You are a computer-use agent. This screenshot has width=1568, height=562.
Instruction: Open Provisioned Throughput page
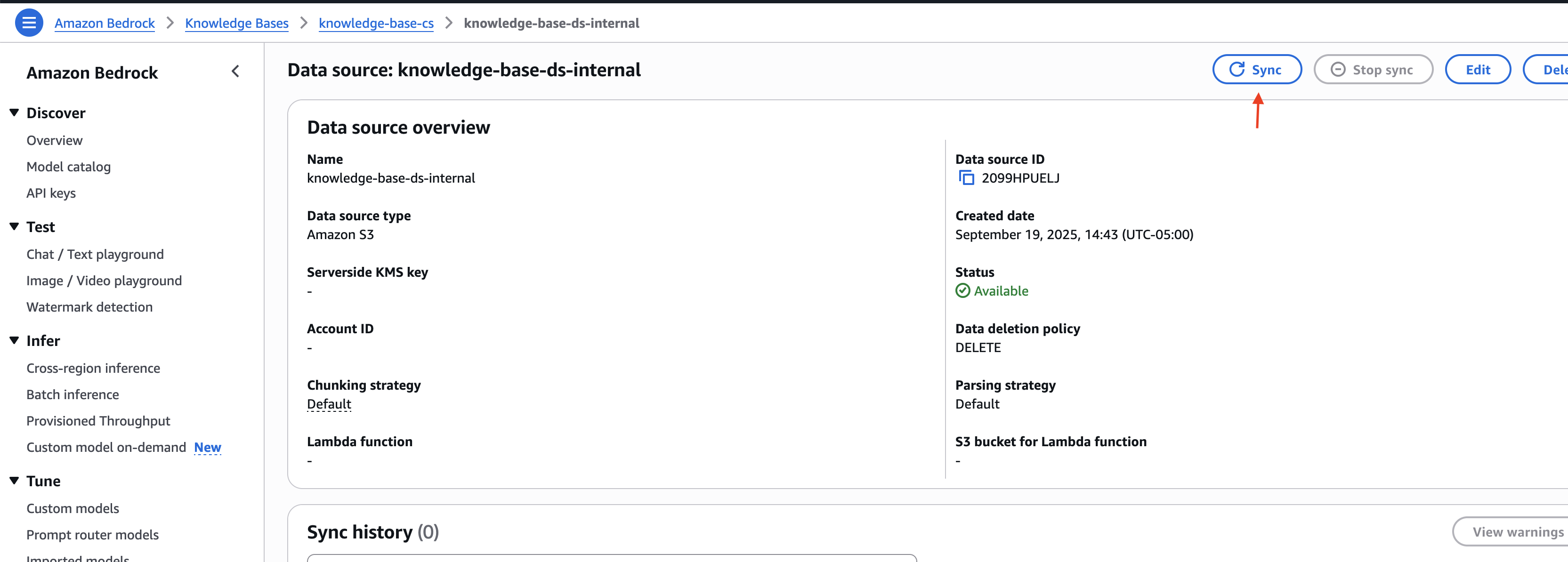98,421
